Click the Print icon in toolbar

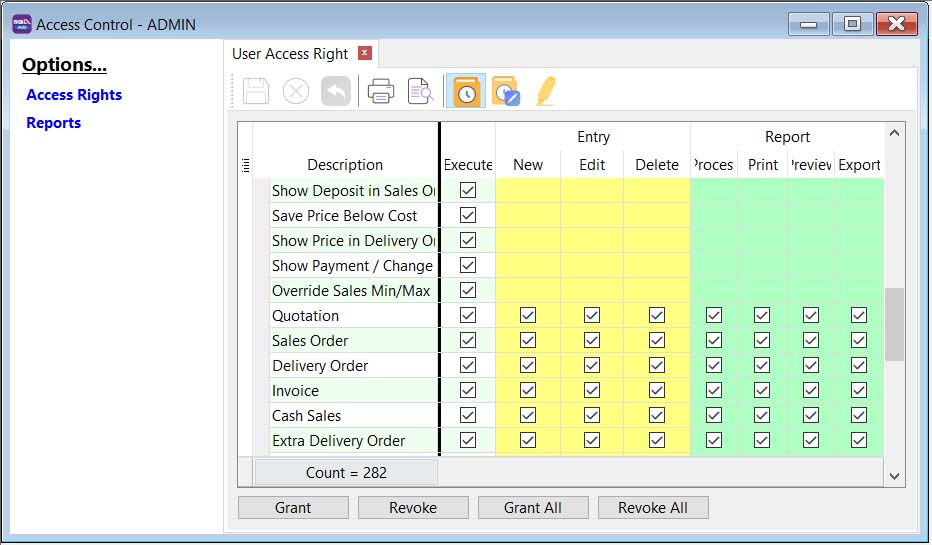pyautogui.click(x=380, y=92)
